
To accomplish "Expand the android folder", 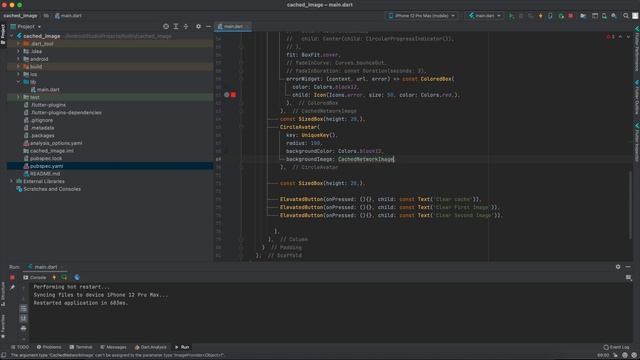I will (18, 59).
